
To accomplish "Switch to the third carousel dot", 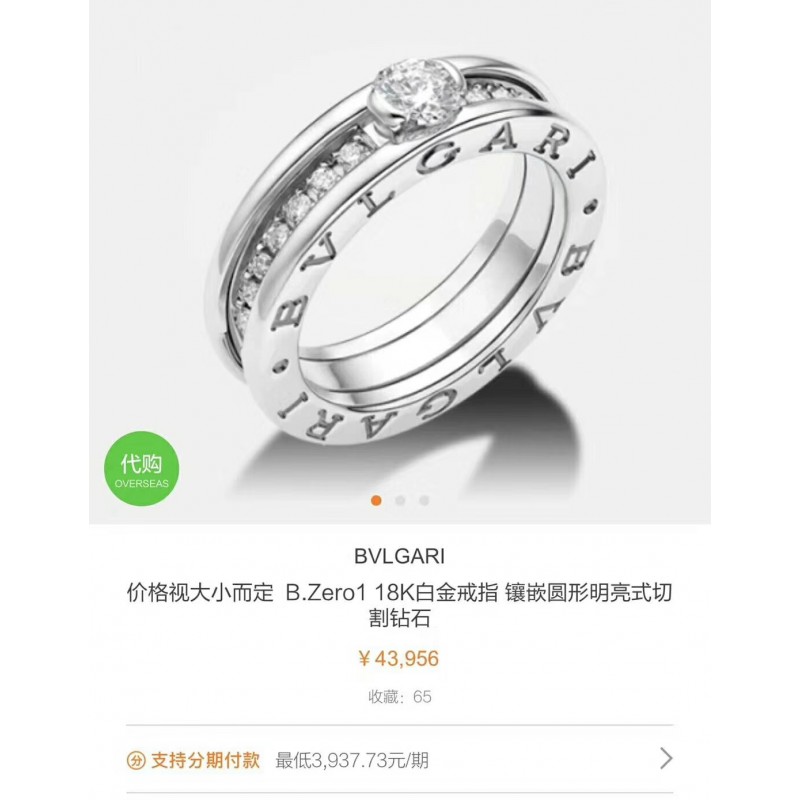I will pyautogui.click(x=424, y=501).
